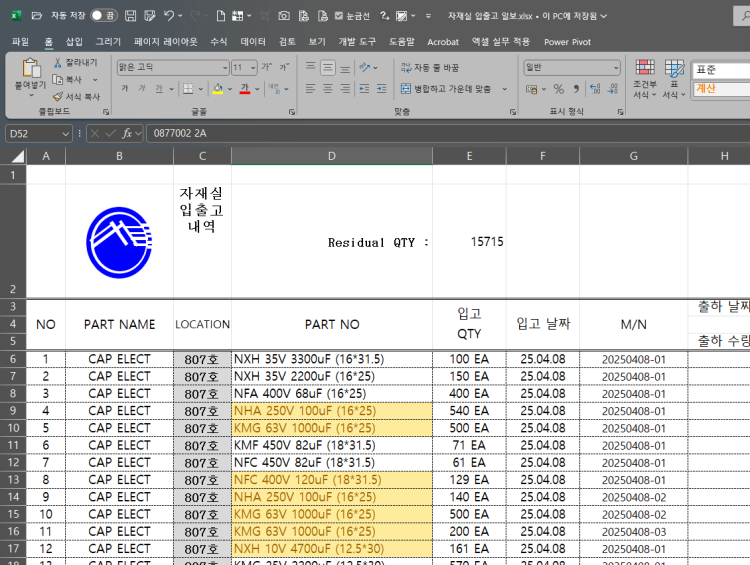The width and height of the screenshot is (750, 565).
Task: Apply percent style with the % icon
Action: point(559,89)
